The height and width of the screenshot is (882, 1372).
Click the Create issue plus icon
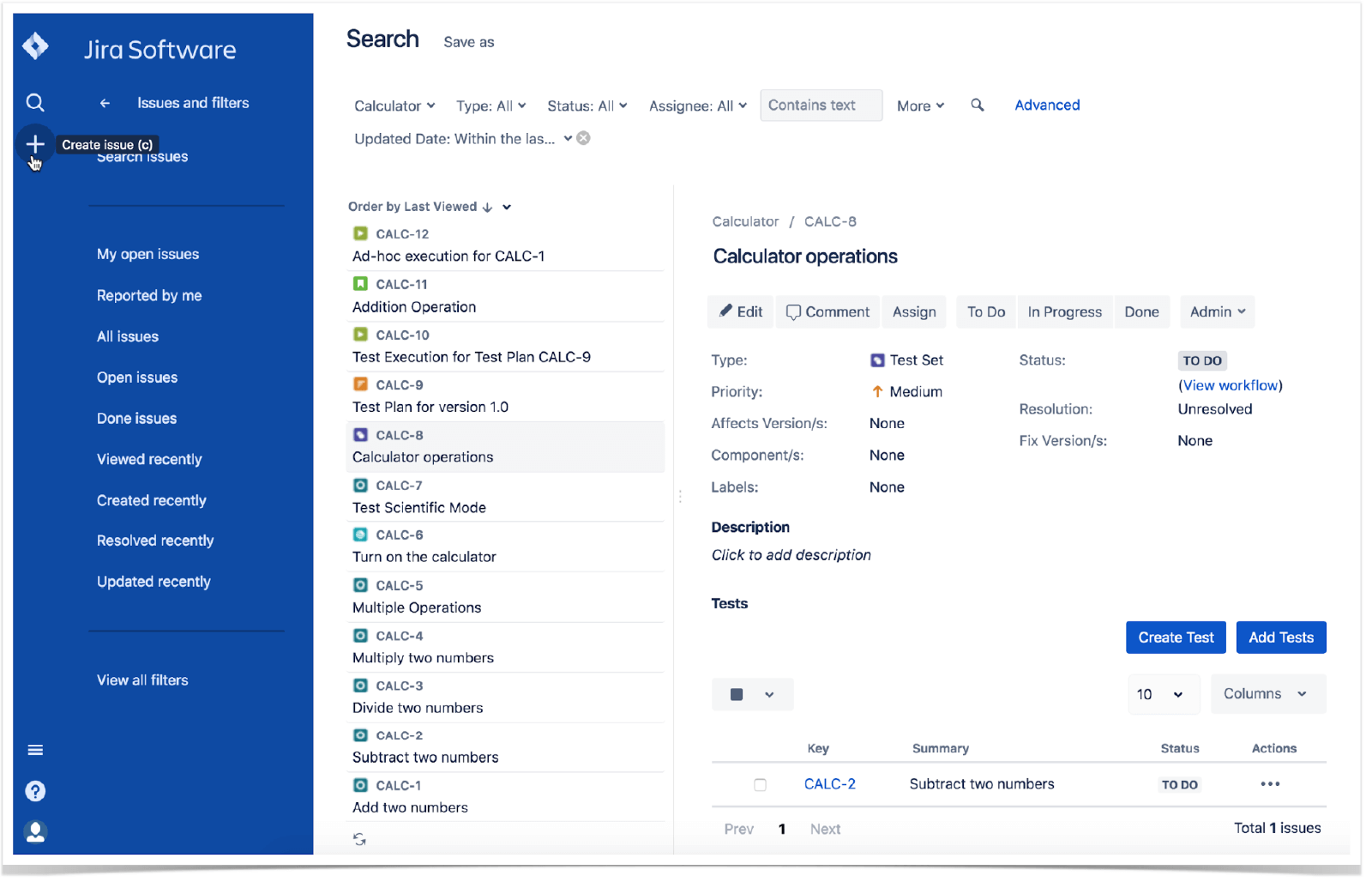(35, 143)
